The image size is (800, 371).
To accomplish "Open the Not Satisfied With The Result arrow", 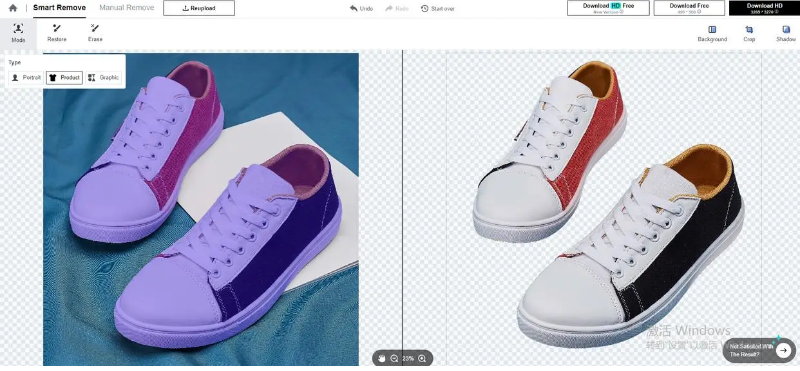I will 783,350.
